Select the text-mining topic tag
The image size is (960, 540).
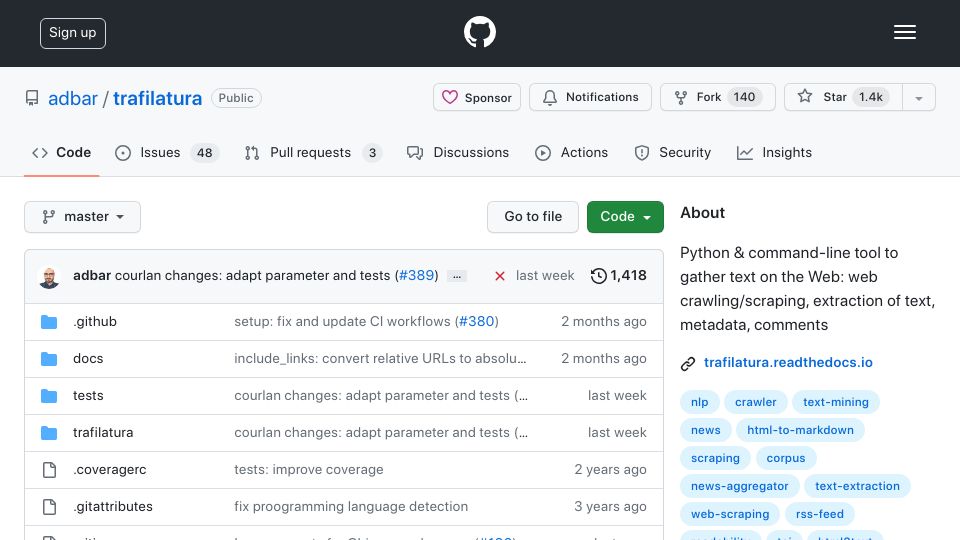836,402
